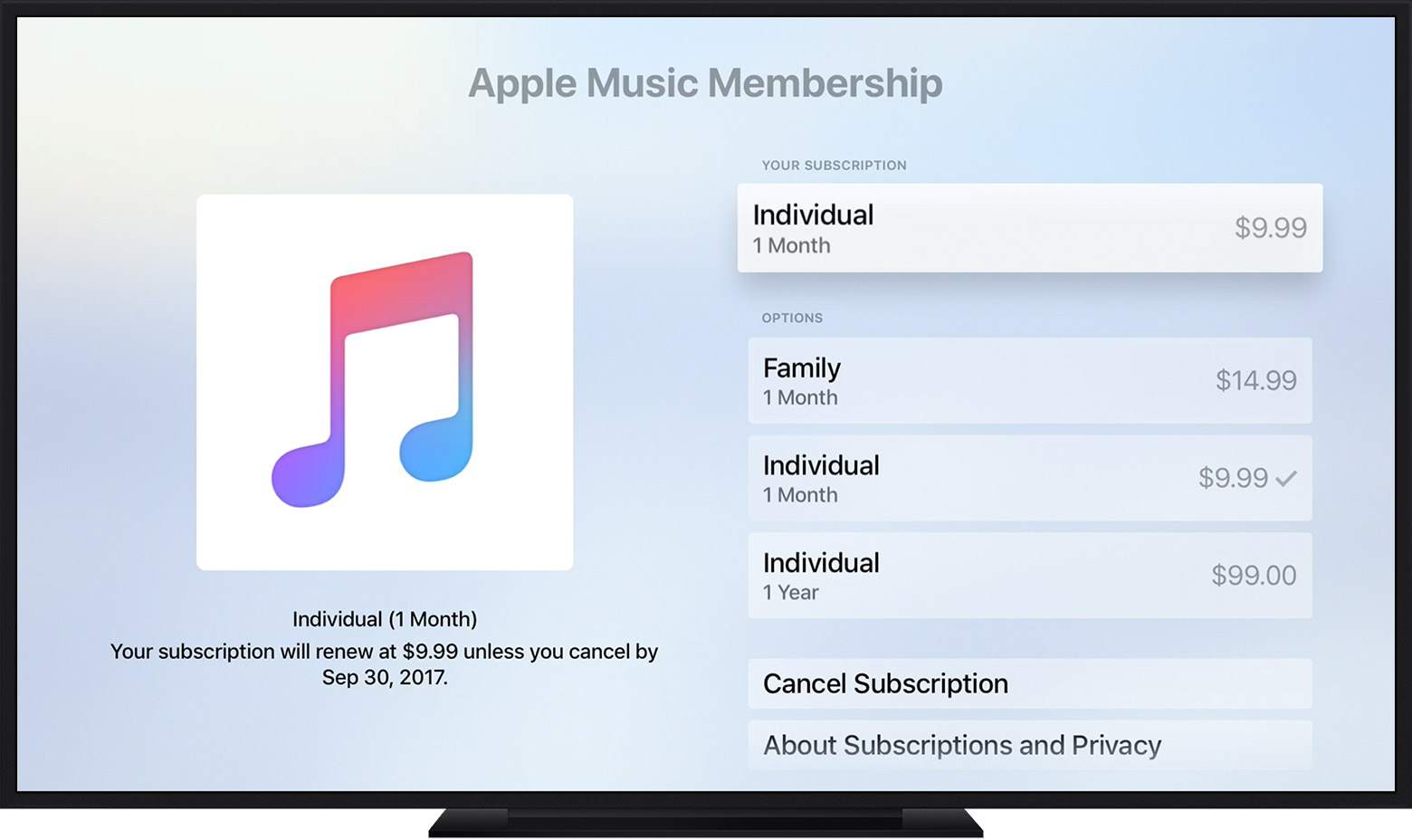
Task: Click the Sep 30, 2017 renewal text
Action: 385,677
